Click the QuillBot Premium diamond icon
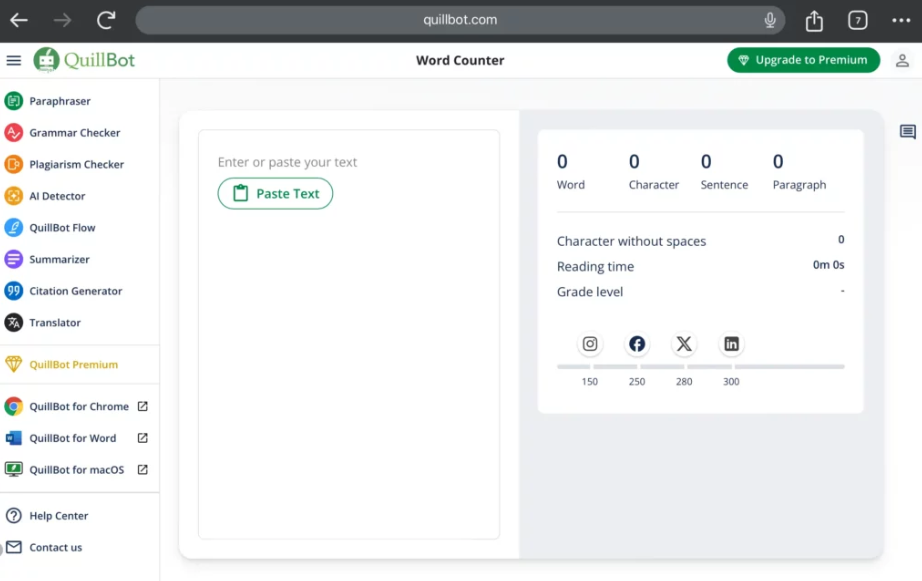922x581 pixels. [x=14, y=365]
